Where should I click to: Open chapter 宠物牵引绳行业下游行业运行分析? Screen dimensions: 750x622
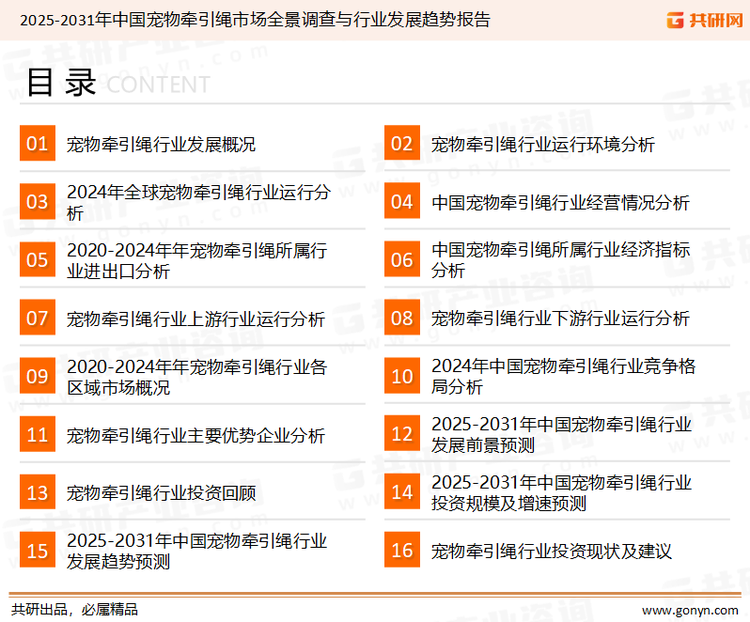coord(560,319)
